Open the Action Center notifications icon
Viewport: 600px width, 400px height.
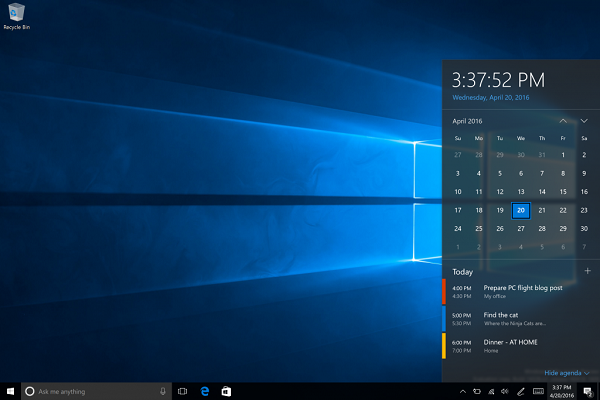[587, 390]
